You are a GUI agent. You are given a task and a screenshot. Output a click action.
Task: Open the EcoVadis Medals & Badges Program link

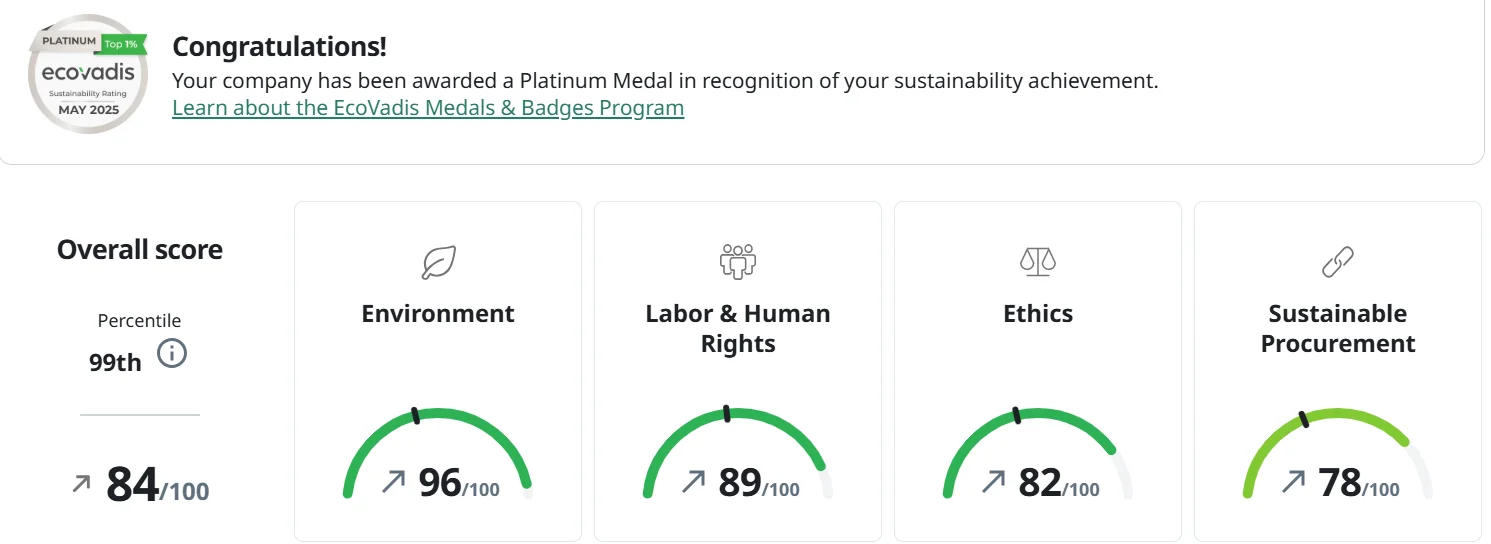click(428, 108)
